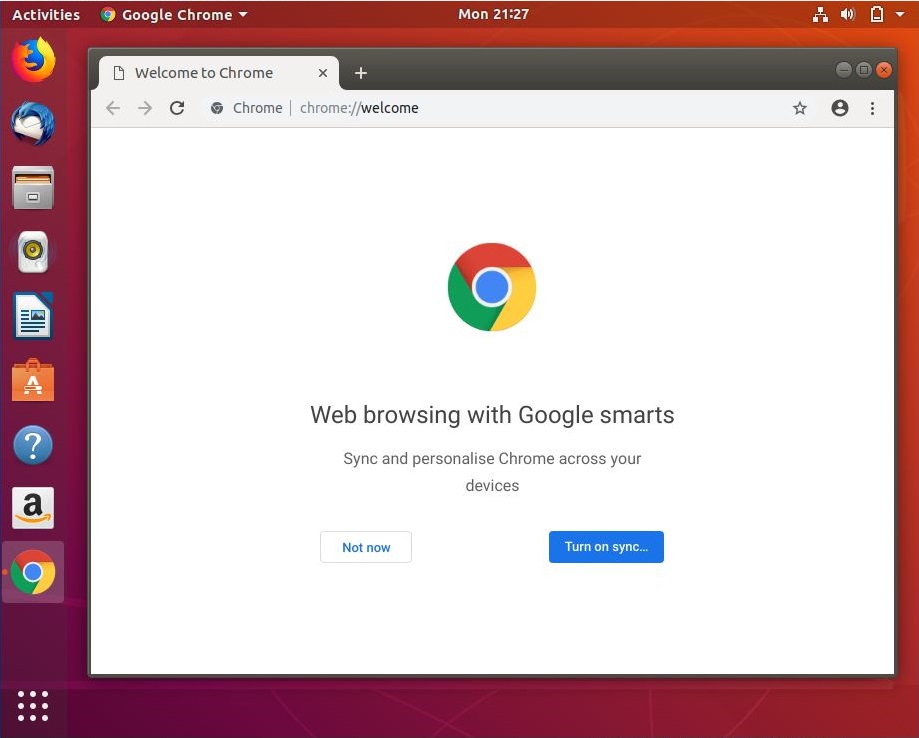Minimize the Chrome window
The width and height of the screenshot is (919, 738).
point(843,70)
